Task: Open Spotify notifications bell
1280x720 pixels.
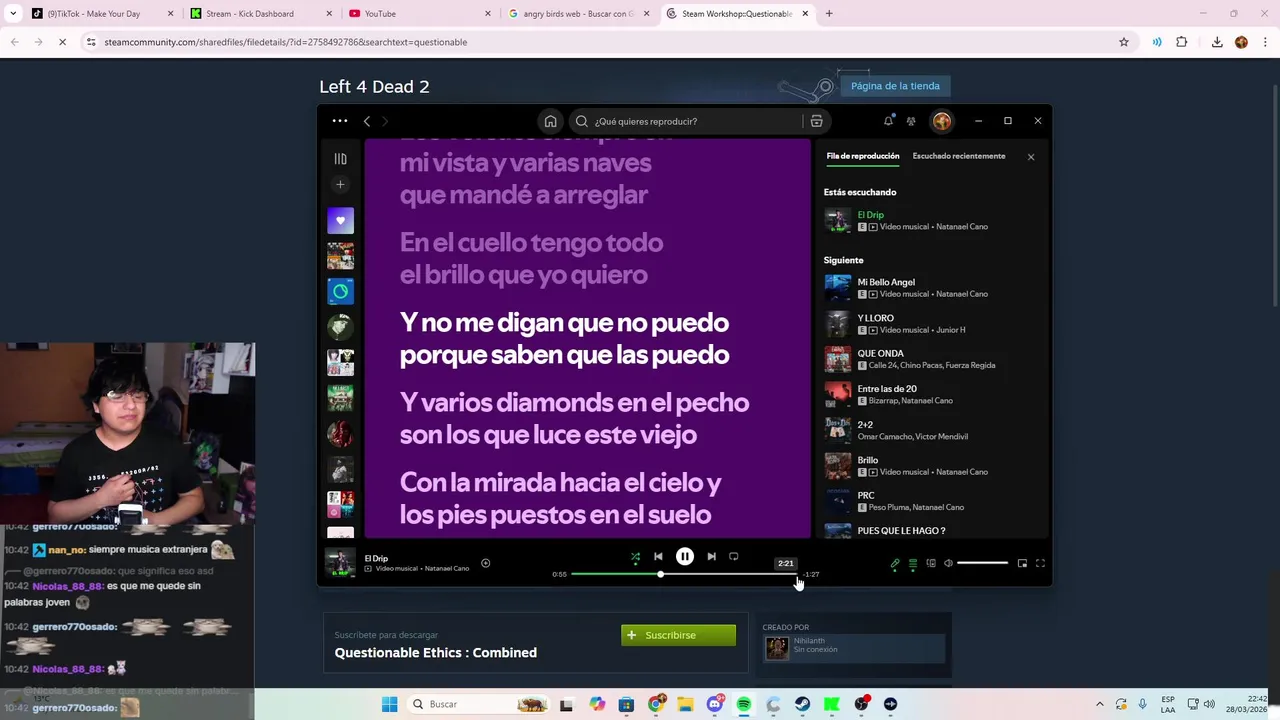Action: [888, 121]
